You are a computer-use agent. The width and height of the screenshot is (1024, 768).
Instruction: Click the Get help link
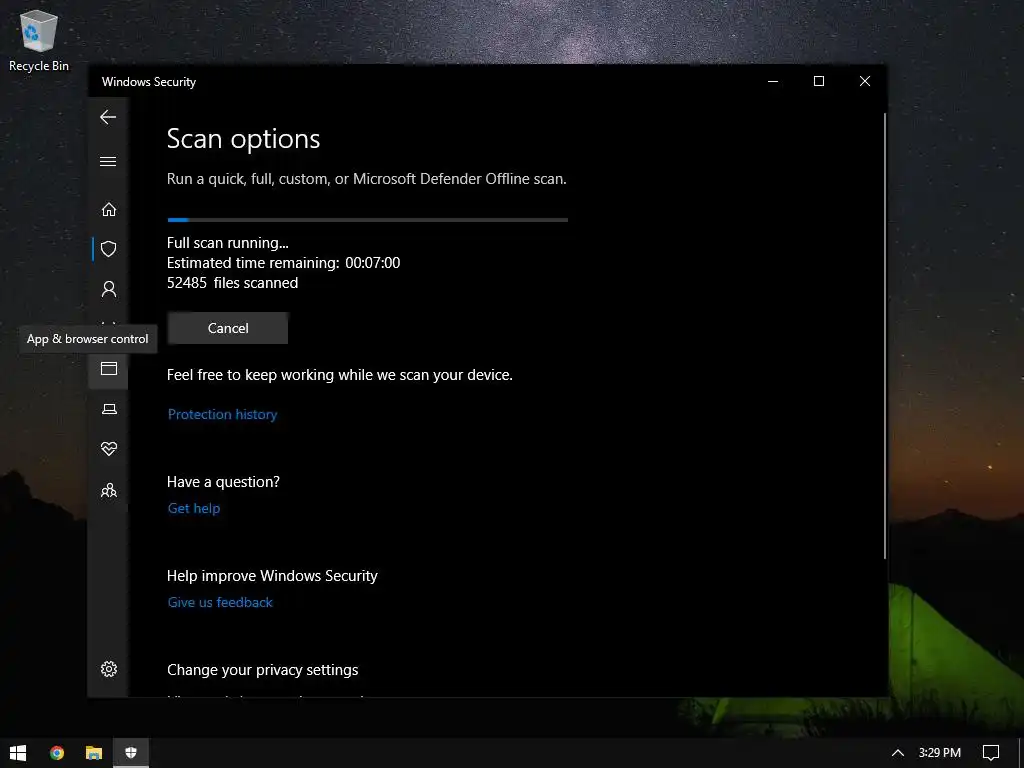pyautogui.click(x=194, y=508)
